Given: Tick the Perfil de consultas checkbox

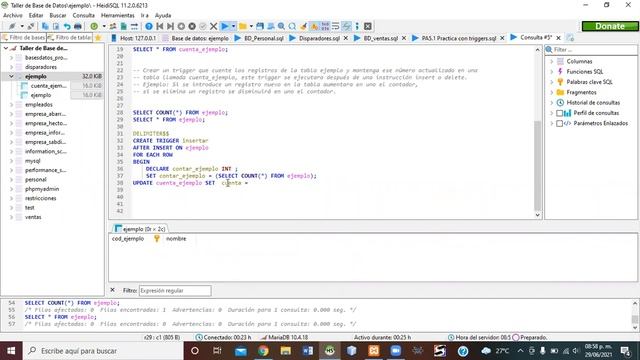Looking at the screenshot, I should coord(560,113).
